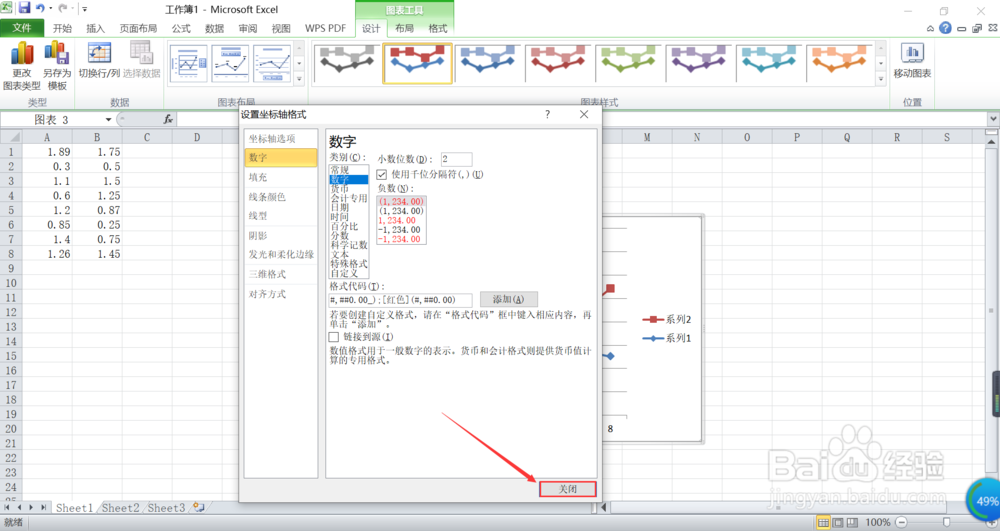The width and height of the screenshot is (1000, 531).
Task: Click the Save icon in quick access toolbar
Action: pyautogui.click(x=24, y=8)
